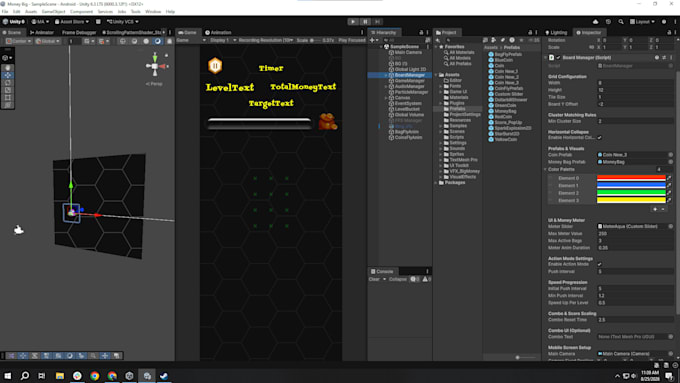The height and width of the screenshot is (383, 680).
Task: Click the eyedropper for Element 3 color
Action: [669, 200]
